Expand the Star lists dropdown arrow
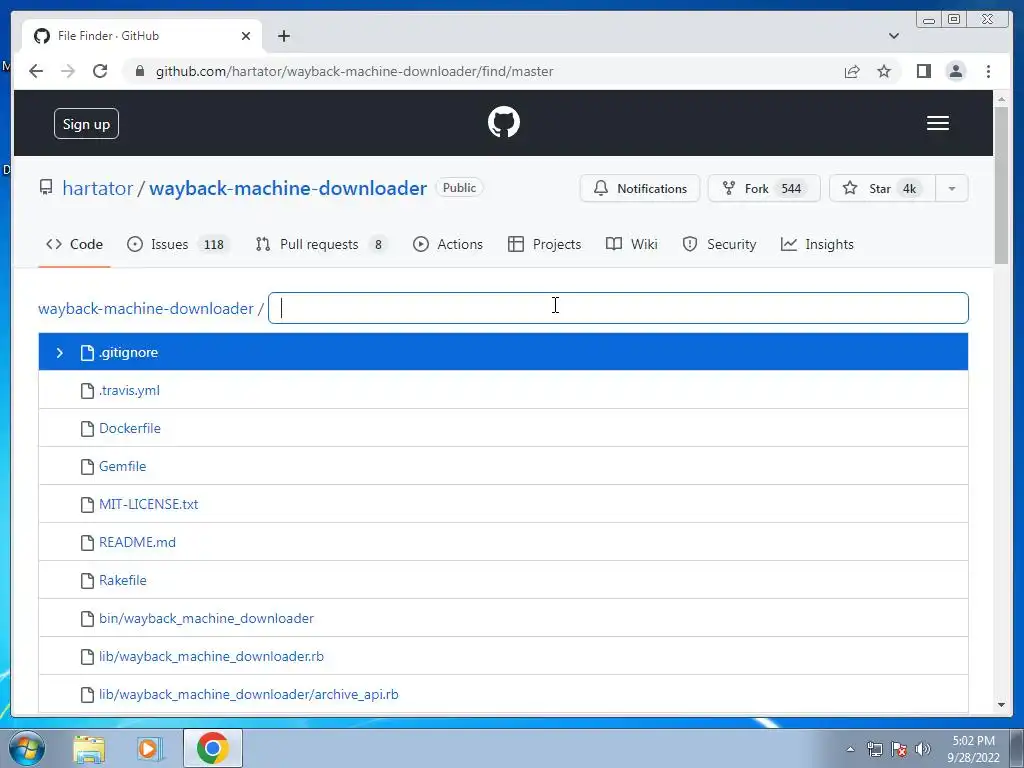This screenshot has height=768, width=1024. tap(952, 188)
